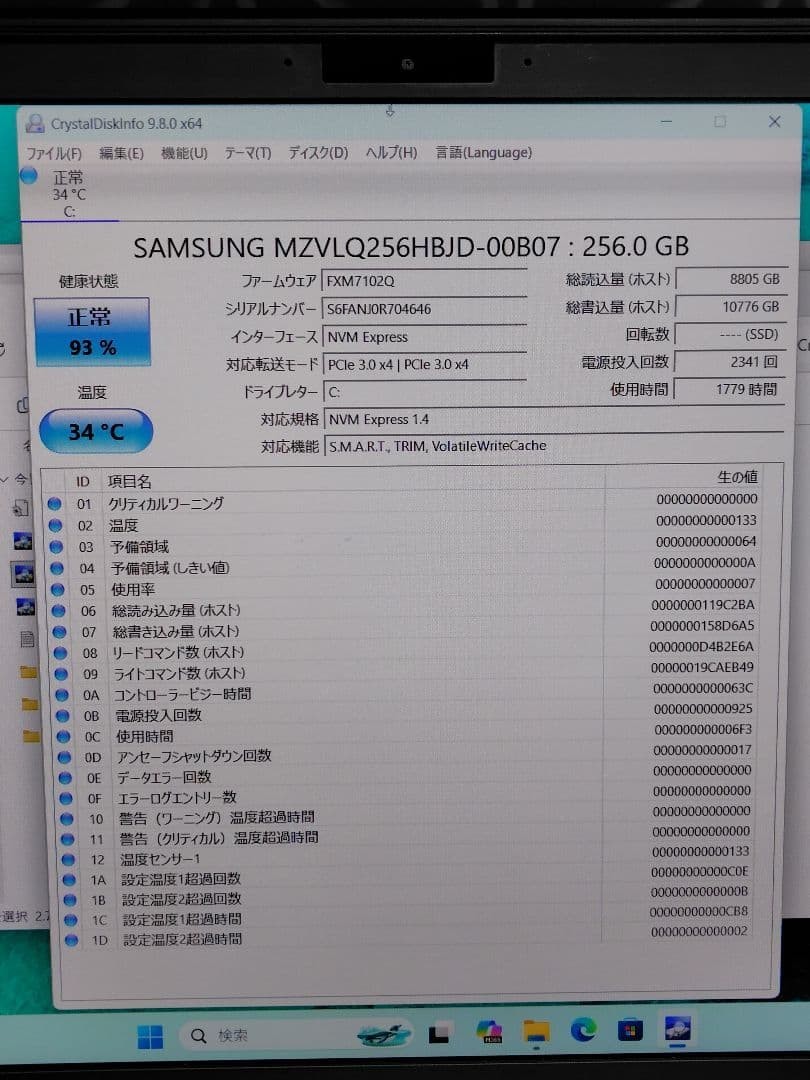Screen dimensions: 810x1080
Task: Open the テーマ(T) menu
Action: pyautogui.click(x=247, y=153)
